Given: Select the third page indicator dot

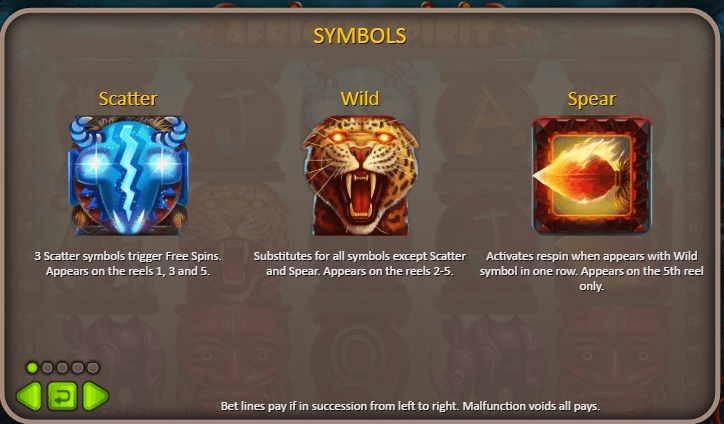Looking at the screenshot, I should 62,368.
